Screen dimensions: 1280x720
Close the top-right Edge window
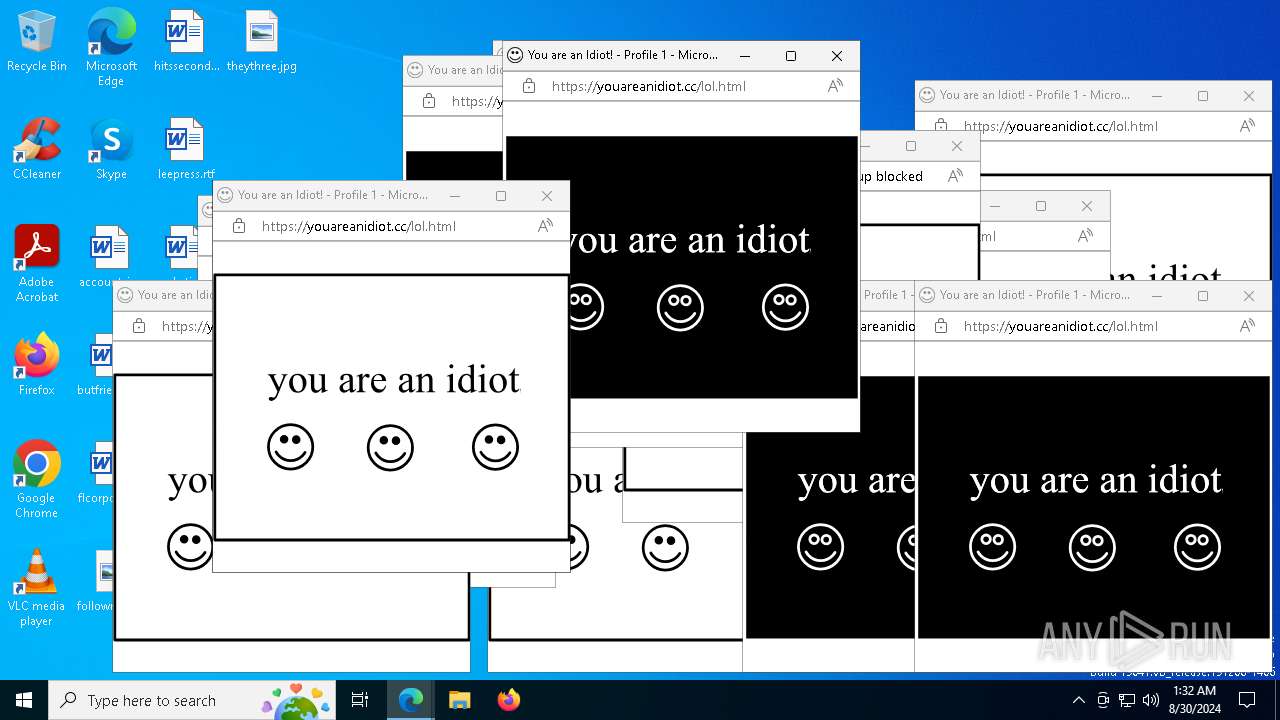click(x=1249, y=96)
